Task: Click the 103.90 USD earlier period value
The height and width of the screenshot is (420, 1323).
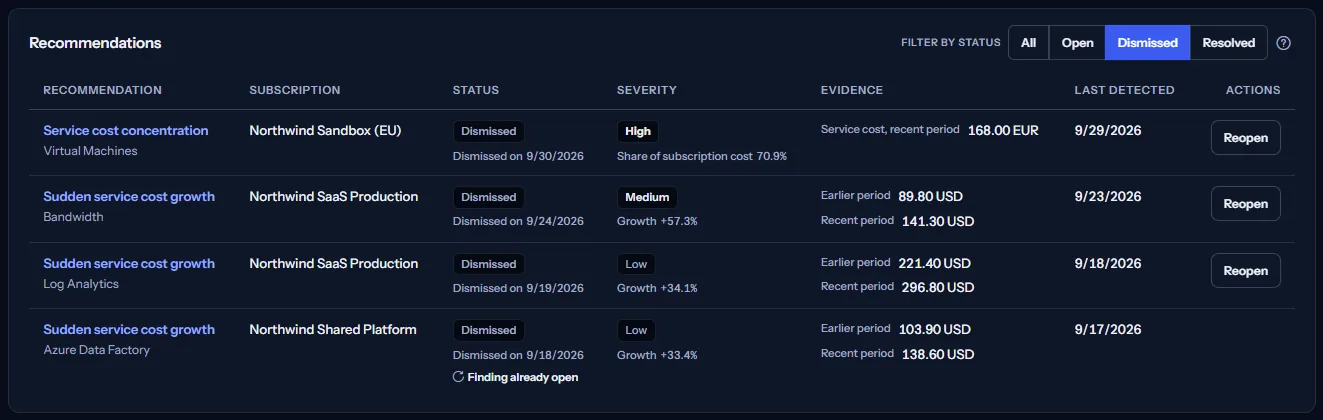Action: click(934, 329)
